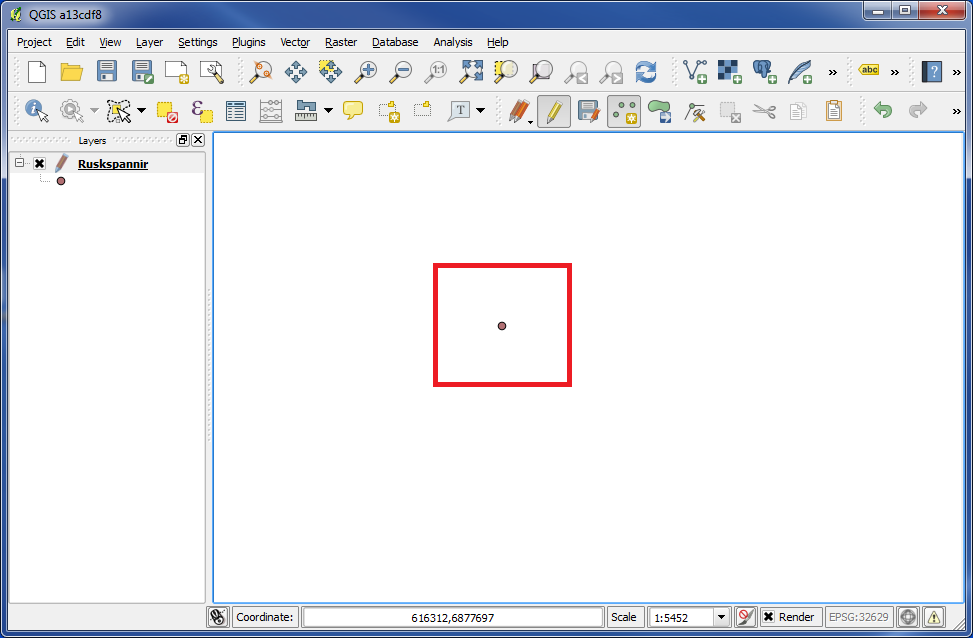Select the Zoom Out magnifier tool

400,72
